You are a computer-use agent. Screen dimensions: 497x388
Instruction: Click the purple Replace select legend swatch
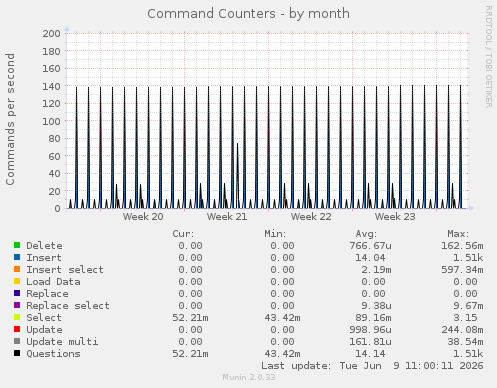click(x=17, y=305)
